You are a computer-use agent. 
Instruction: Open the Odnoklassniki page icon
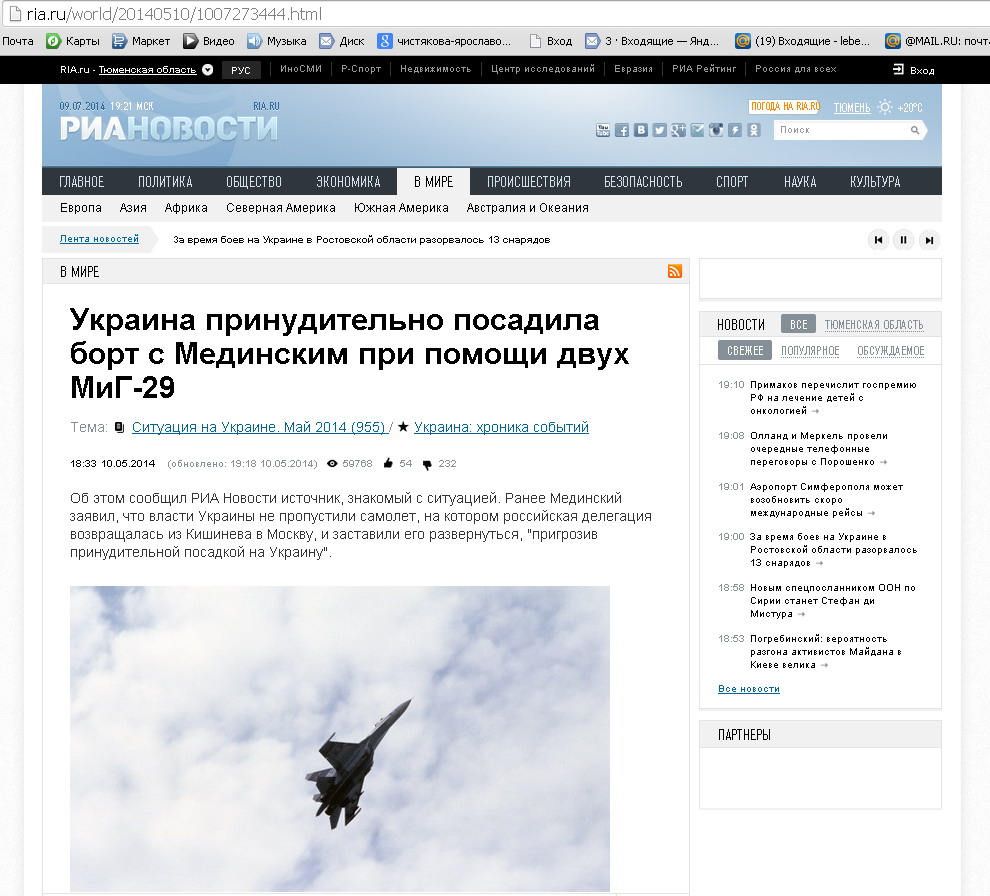754,130
